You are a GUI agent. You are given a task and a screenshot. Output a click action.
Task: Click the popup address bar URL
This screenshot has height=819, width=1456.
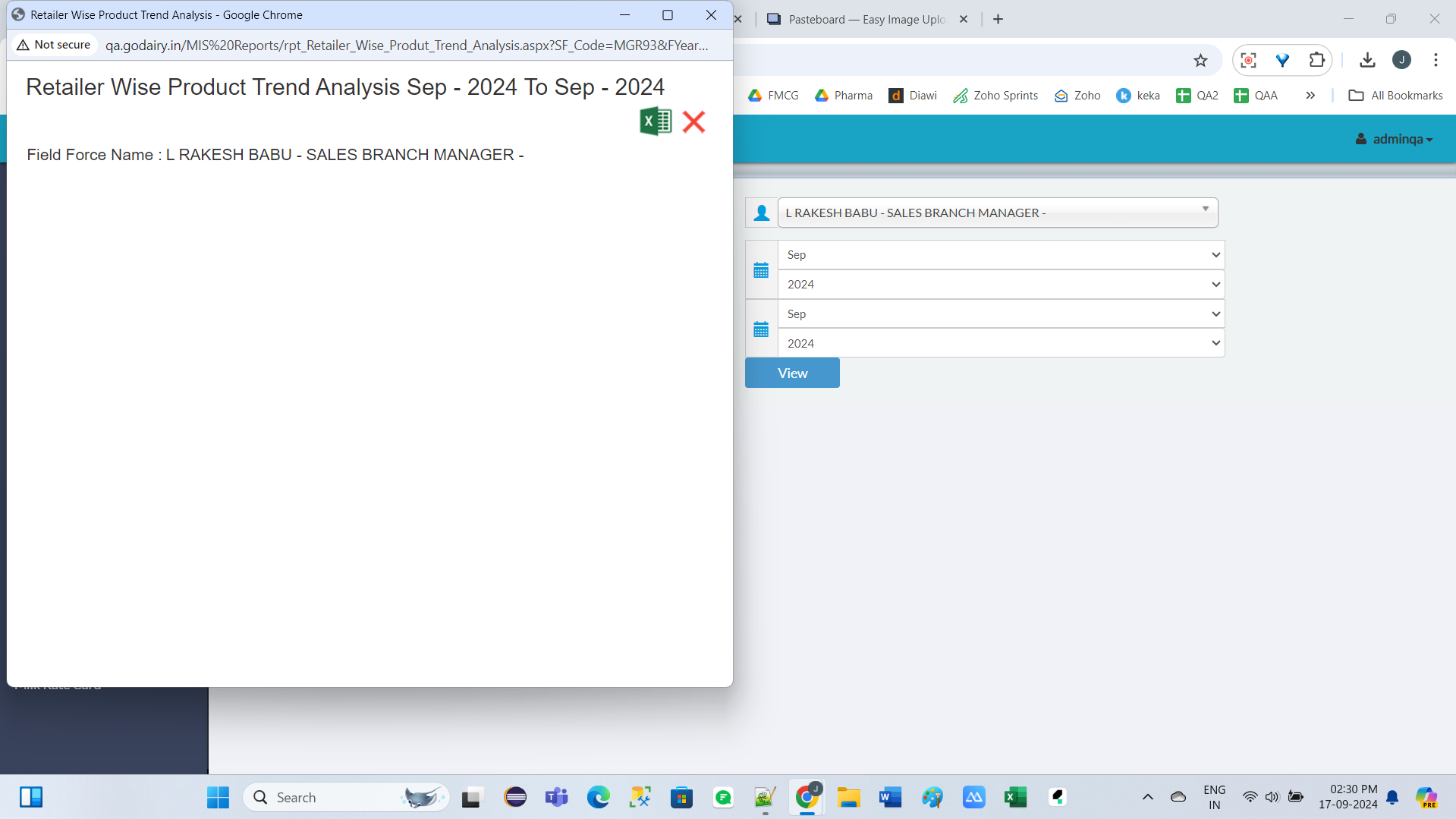tap(407, 46)
